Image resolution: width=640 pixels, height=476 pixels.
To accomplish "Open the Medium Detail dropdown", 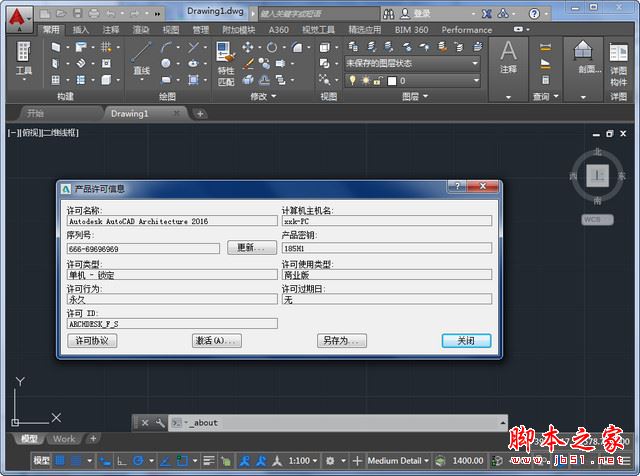I will [x=398, y=461].
